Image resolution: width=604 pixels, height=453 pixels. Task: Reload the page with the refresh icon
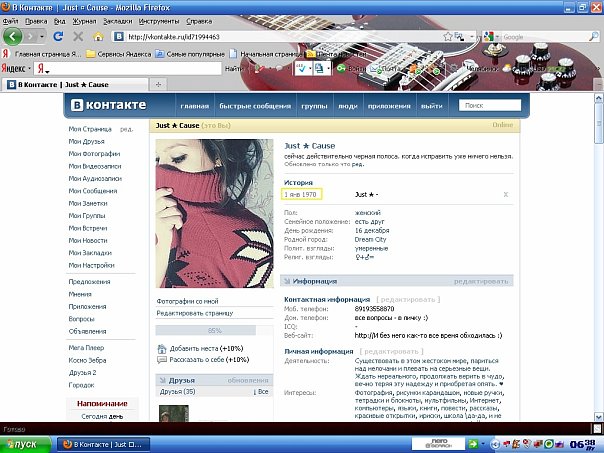58,37
